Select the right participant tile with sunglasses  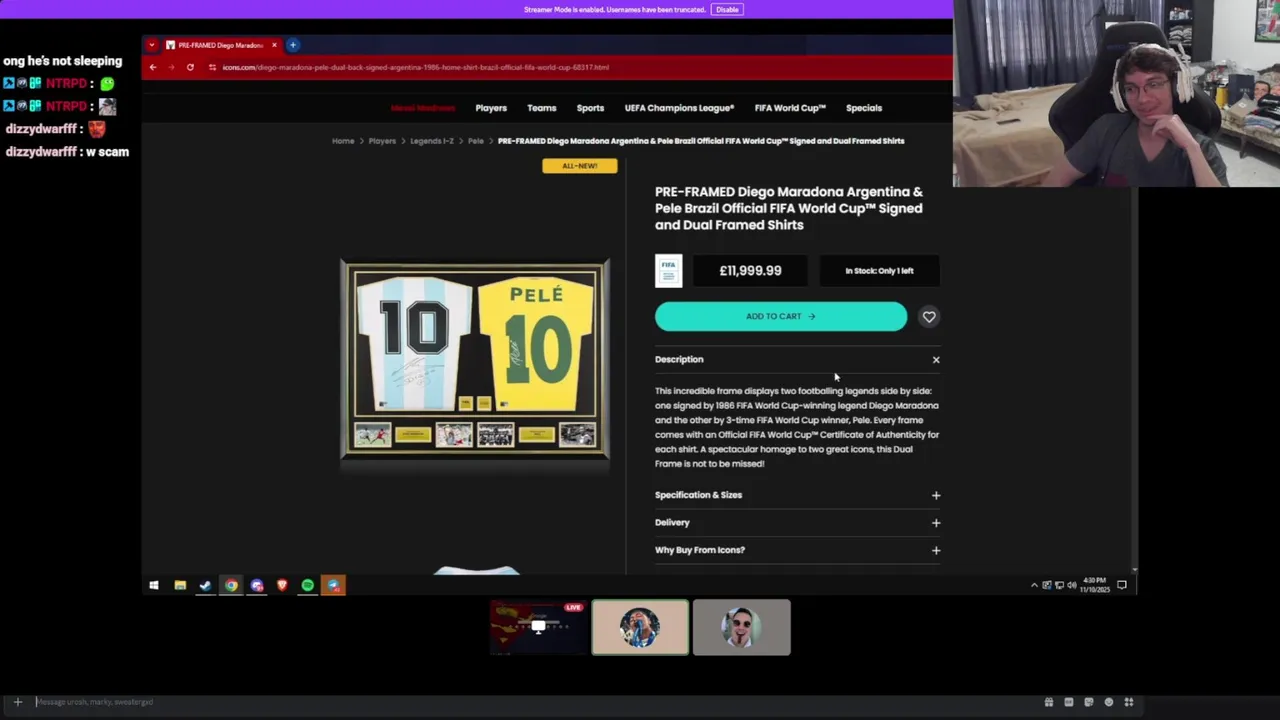(742, 628)
